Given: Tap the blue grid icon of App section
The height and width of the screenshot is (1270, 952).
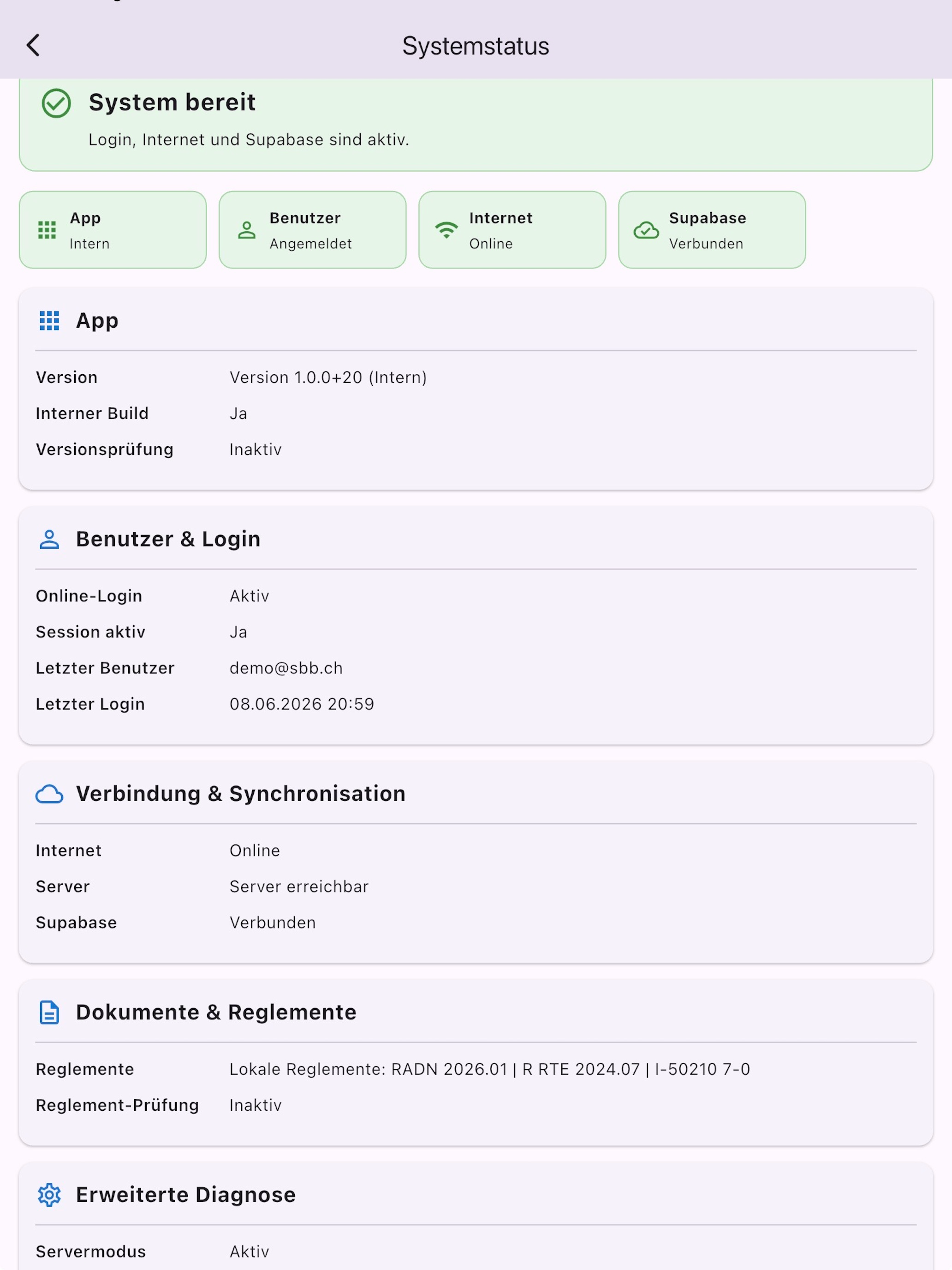Looking at the screenshot, I should click(x=49, y=320).
